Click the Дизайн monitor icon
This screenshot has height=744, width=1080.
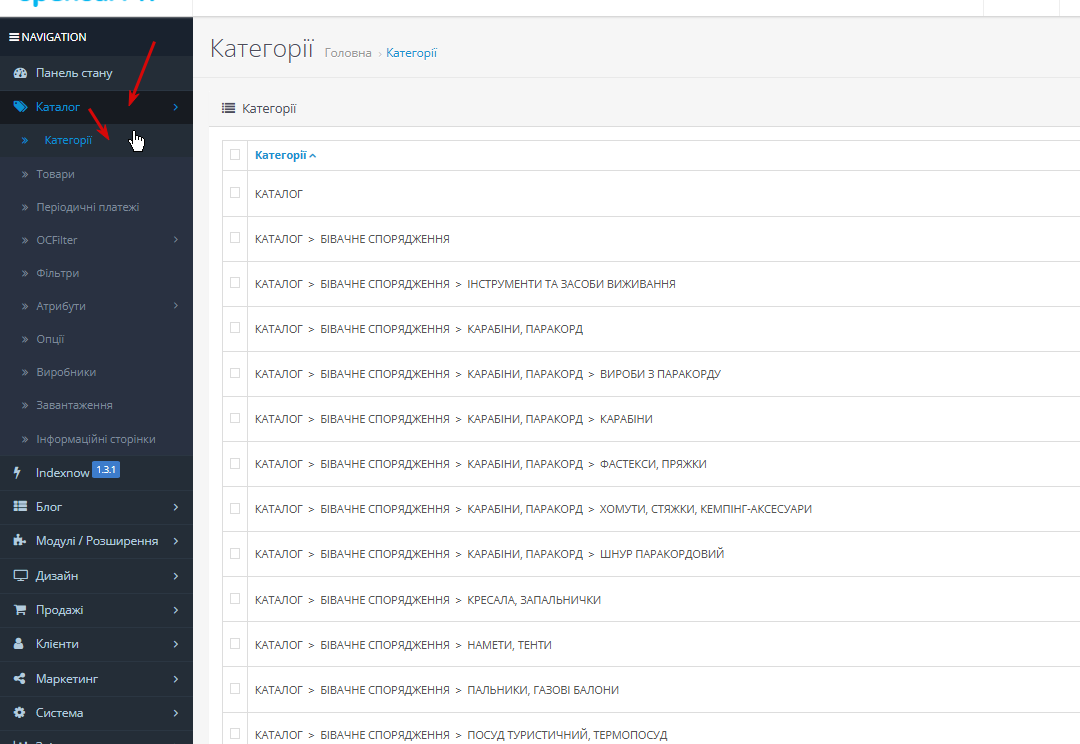pos(19,576)
